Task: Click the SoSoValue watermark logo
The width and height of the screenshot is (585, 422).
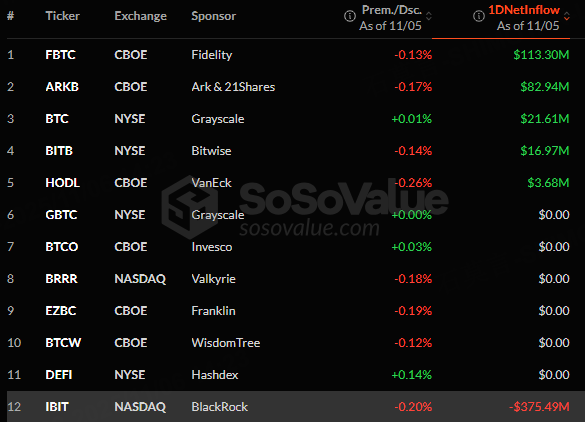Action: coord(190,207)
